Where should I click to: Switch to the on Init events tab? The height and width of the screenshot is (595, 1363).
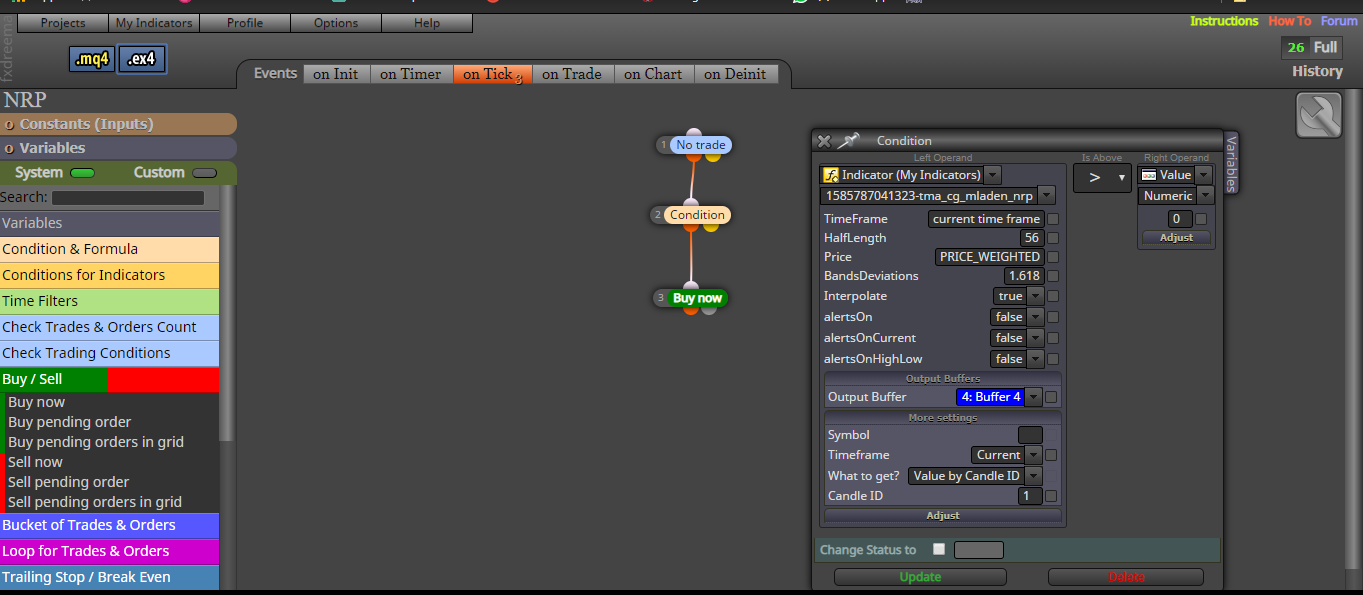336,74
